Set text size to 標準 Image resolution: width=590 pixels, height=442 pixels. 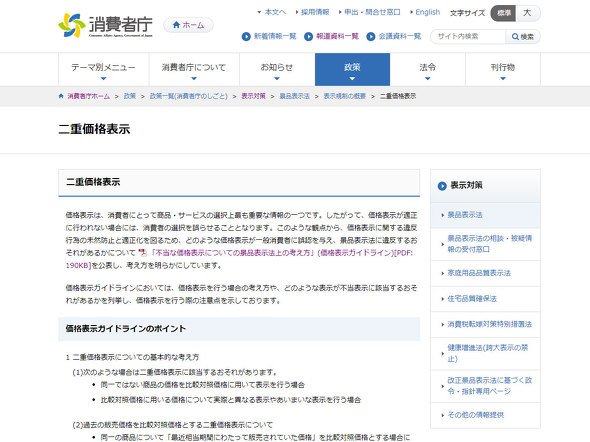tap(503, 13)
